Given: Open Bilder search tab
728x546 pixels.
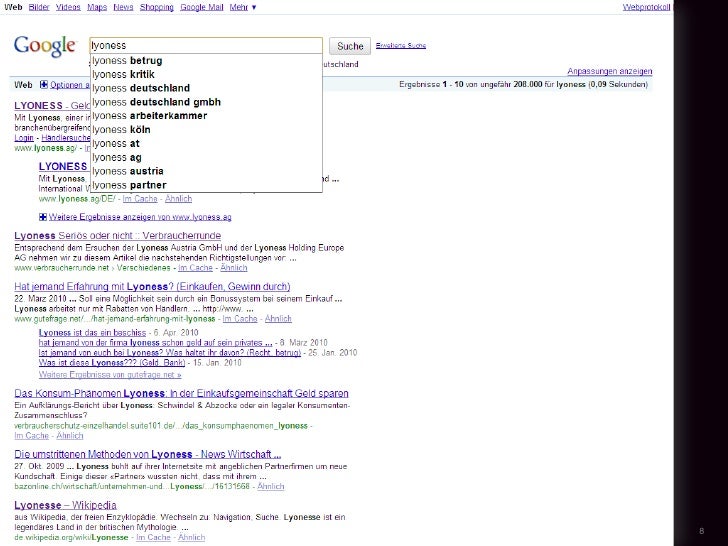Looking at the screenshot, I should [x=39, y=7].
